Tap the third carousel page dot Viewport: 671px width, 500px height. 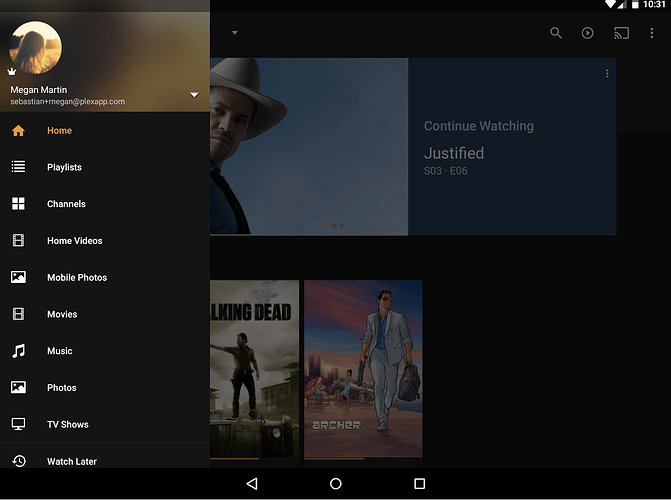[341, 225]
